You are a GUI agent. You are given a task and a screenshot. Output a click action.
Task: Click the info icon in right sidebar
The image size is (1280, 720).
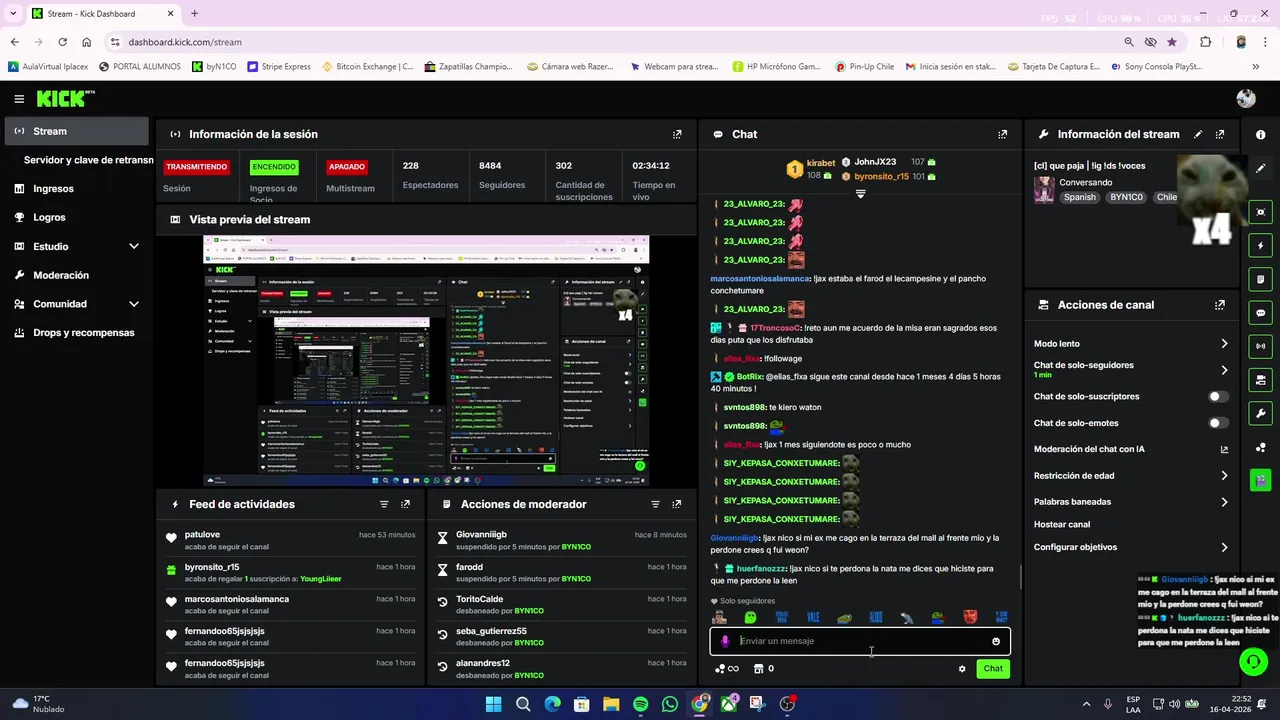click(1261, 134)
